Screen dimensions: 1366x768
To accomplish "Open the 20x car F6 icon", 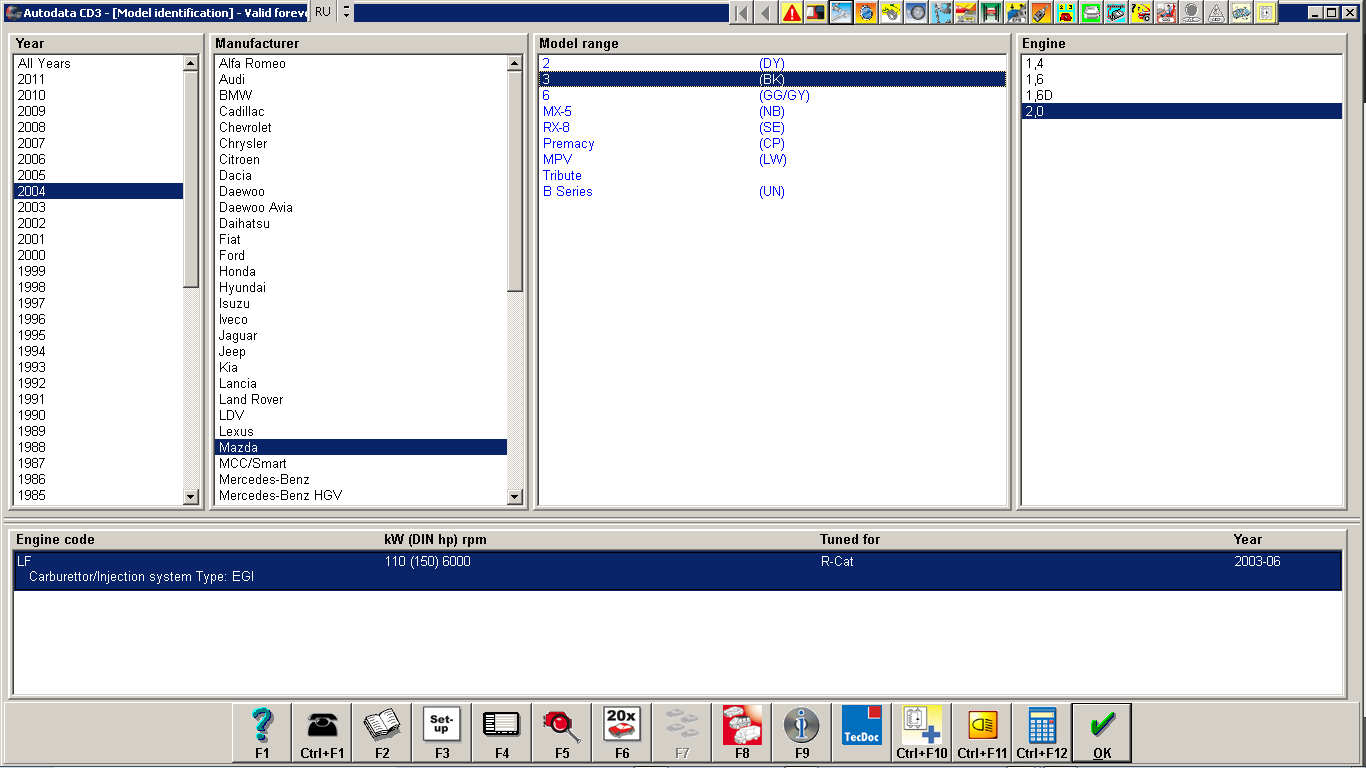I will pos(622,733).
